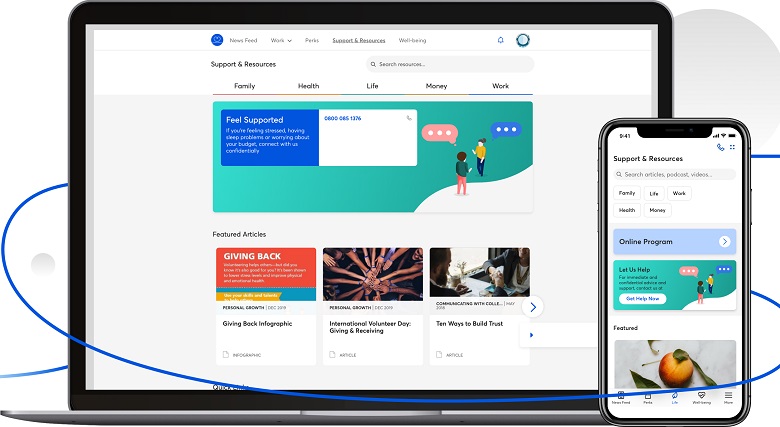The height and width of the screenshot is (427, 780).
Task: Tap the phone call icon on mobile app
Action: point(720,147)
